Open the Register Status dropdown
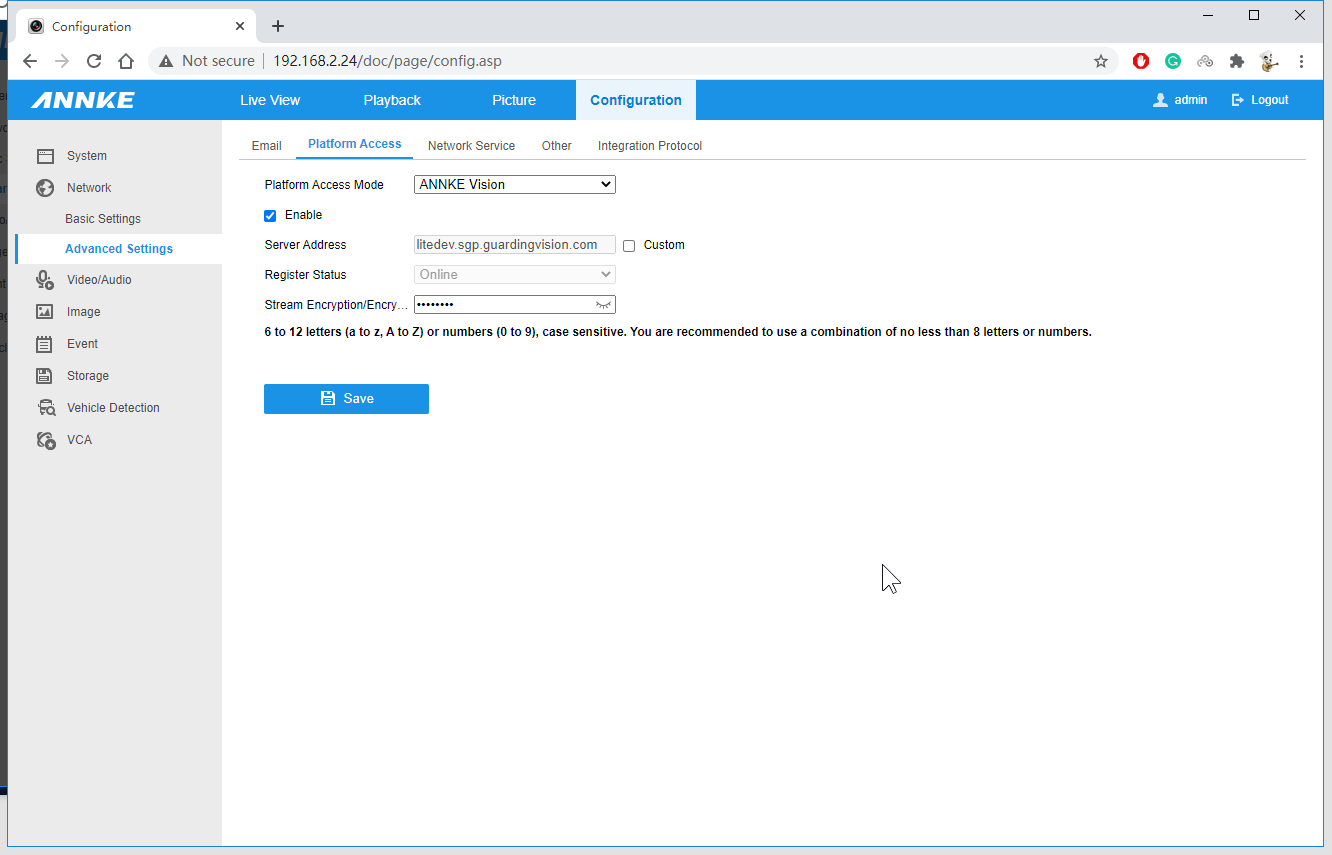Viewport: 1332px width, 855px height. point(515,275)
